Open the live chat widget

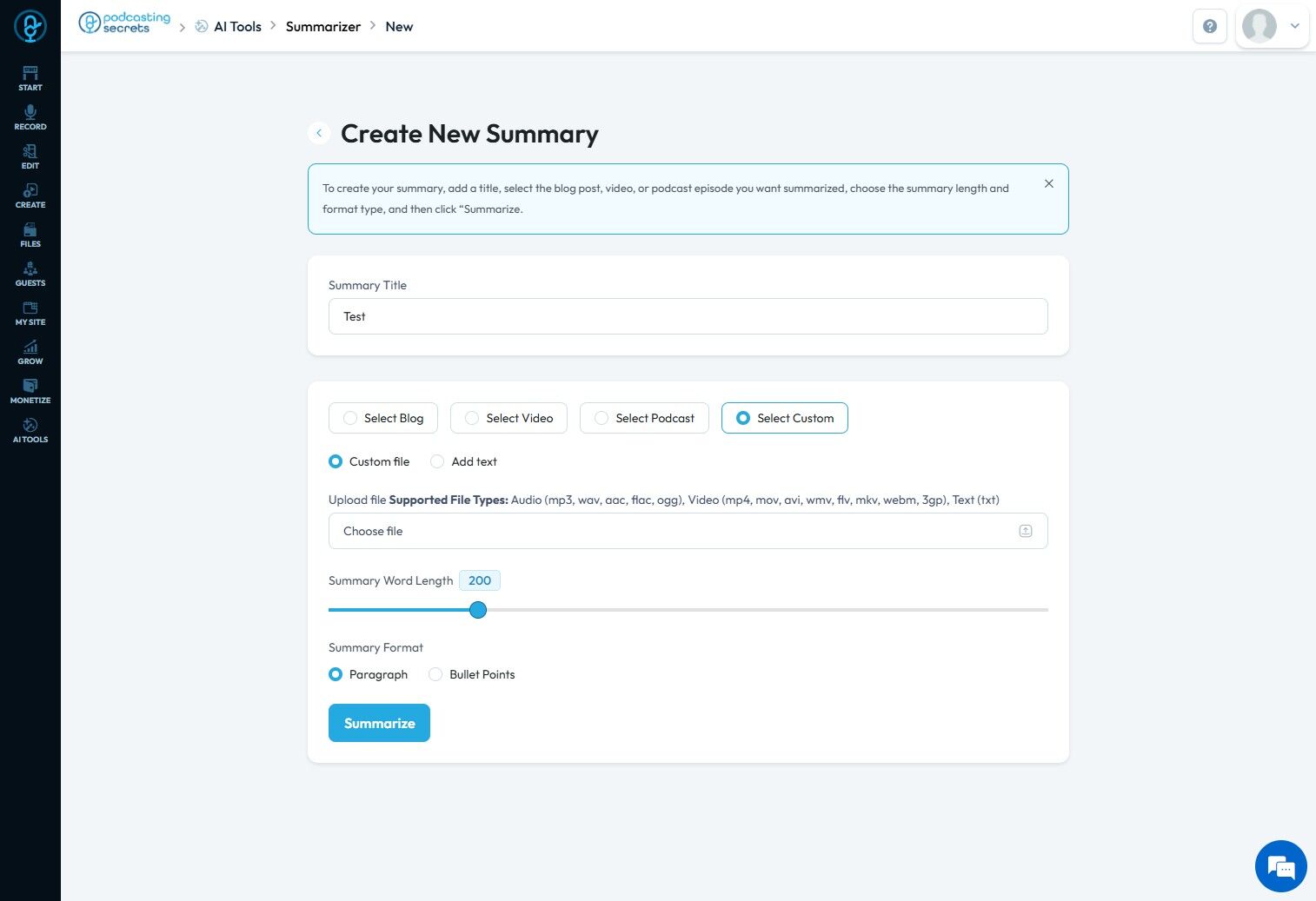pyautogui.click(x=1280, y=866)
